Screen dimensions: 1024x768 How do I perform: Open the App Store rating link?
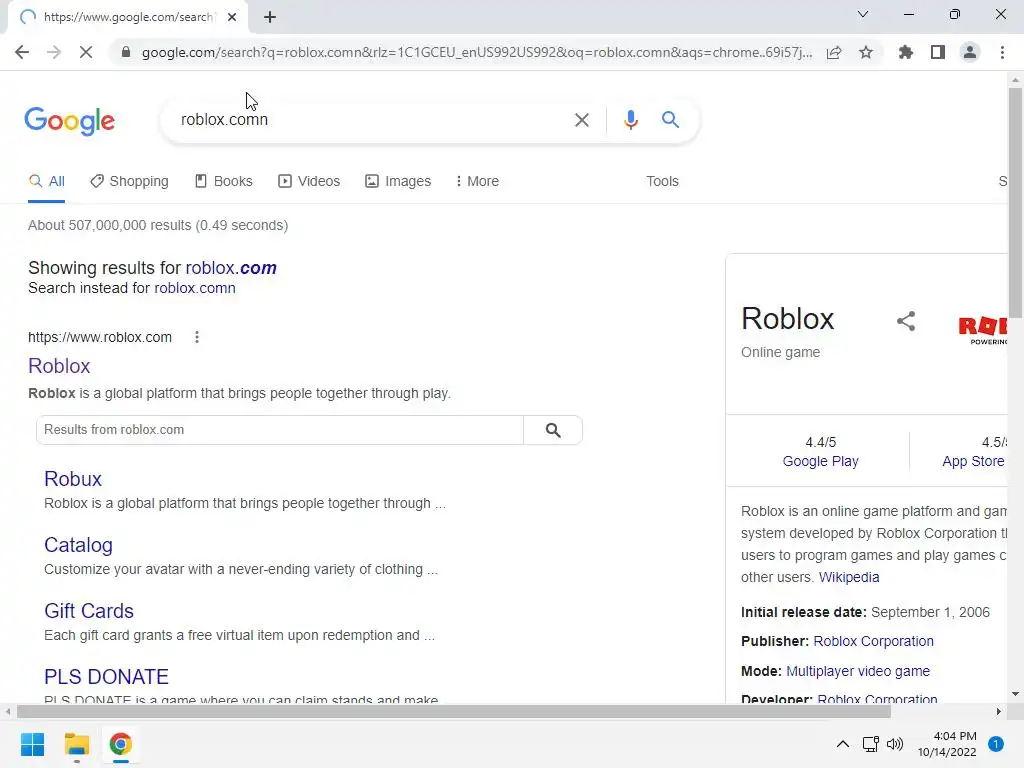pyautogui.click(x=973, y=461)
